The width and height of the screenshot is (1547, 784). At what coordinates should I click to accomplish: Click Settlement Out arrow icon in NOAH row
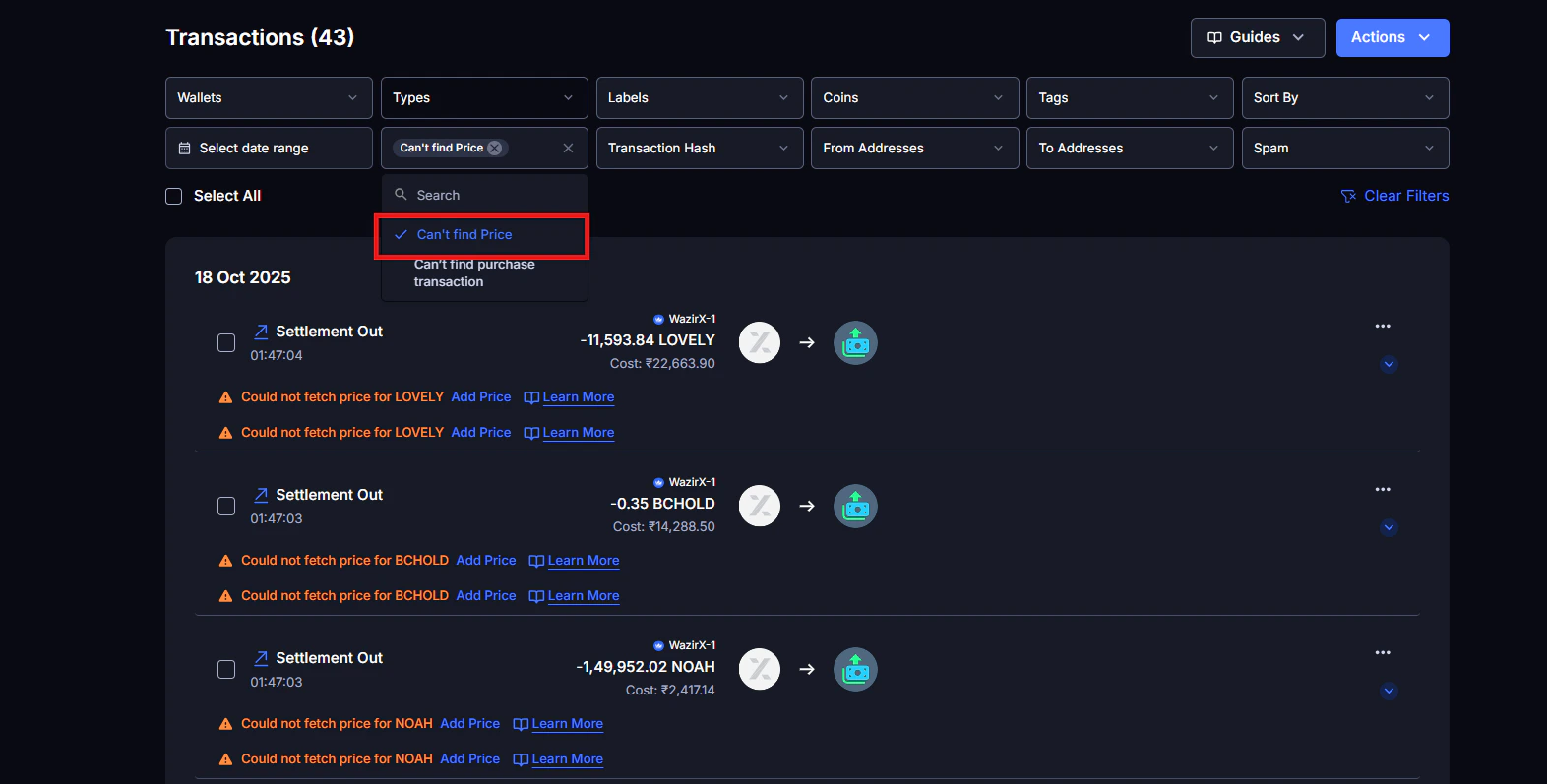pos(261,659)
